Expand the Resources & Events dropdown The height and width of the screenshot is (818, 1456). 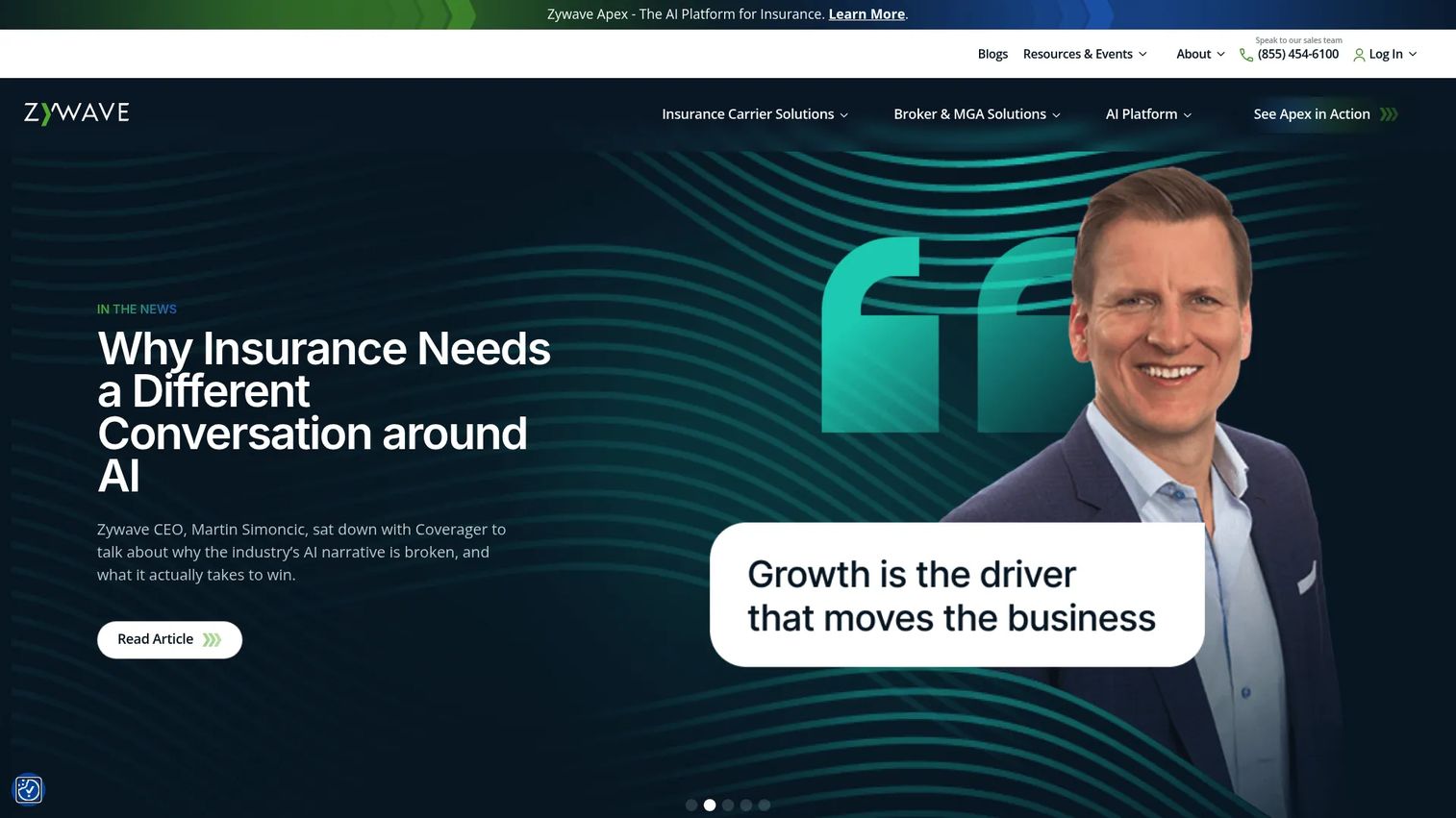[x=1085, y=54]
